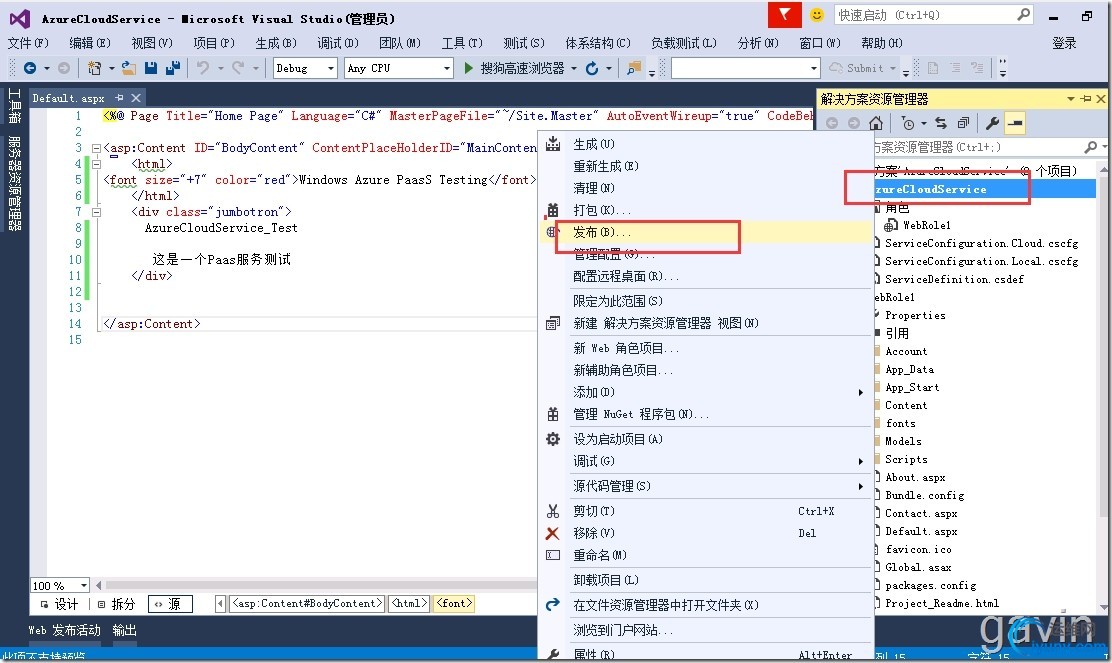Open the 工具箱 side tab

tap(14, 106)
